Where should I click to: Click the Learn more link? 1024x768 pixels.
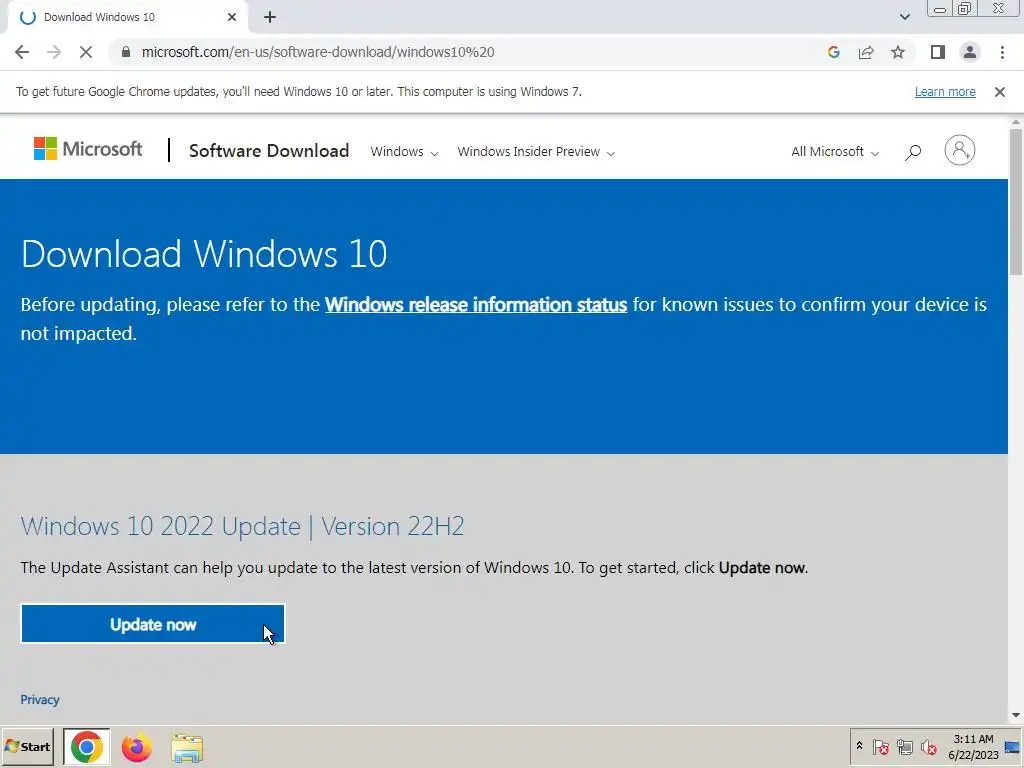(x=945, y=92)
